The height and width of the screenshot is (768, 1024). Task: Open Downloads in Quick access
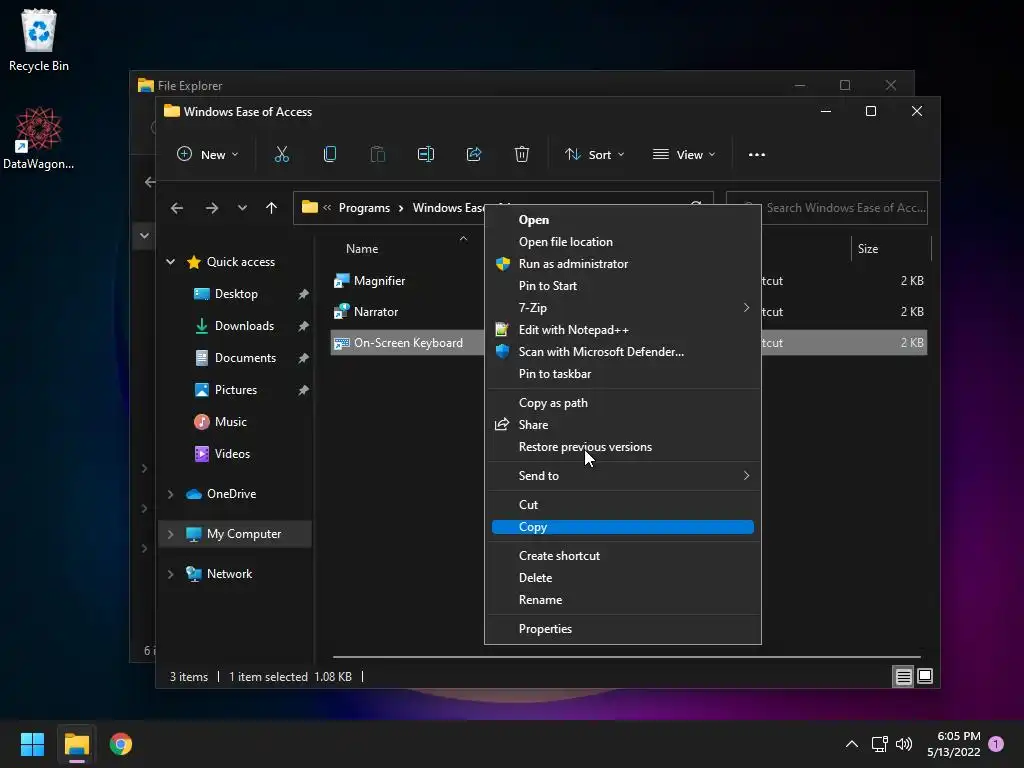(234, 326)
